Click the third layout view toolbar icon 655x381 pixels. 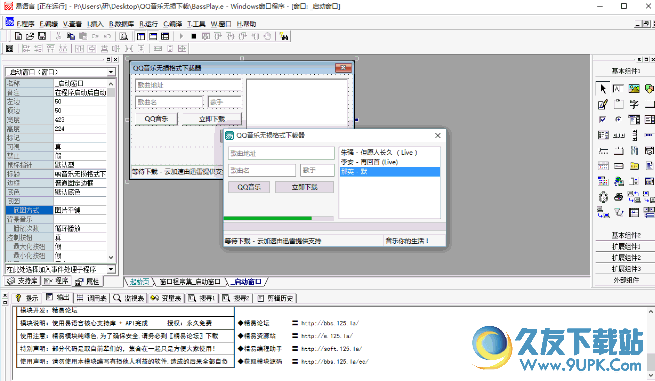click(x=165, y=36)
